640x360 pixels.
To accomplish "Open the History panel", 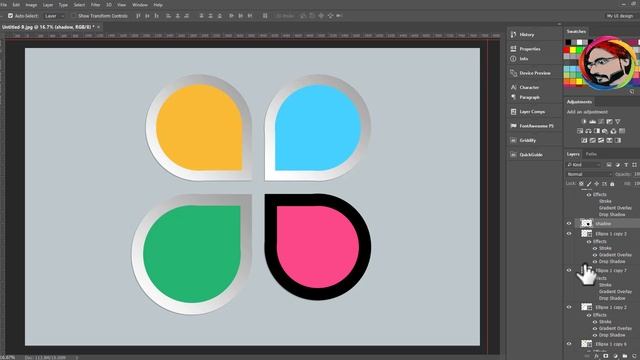I will click(527, 35).
